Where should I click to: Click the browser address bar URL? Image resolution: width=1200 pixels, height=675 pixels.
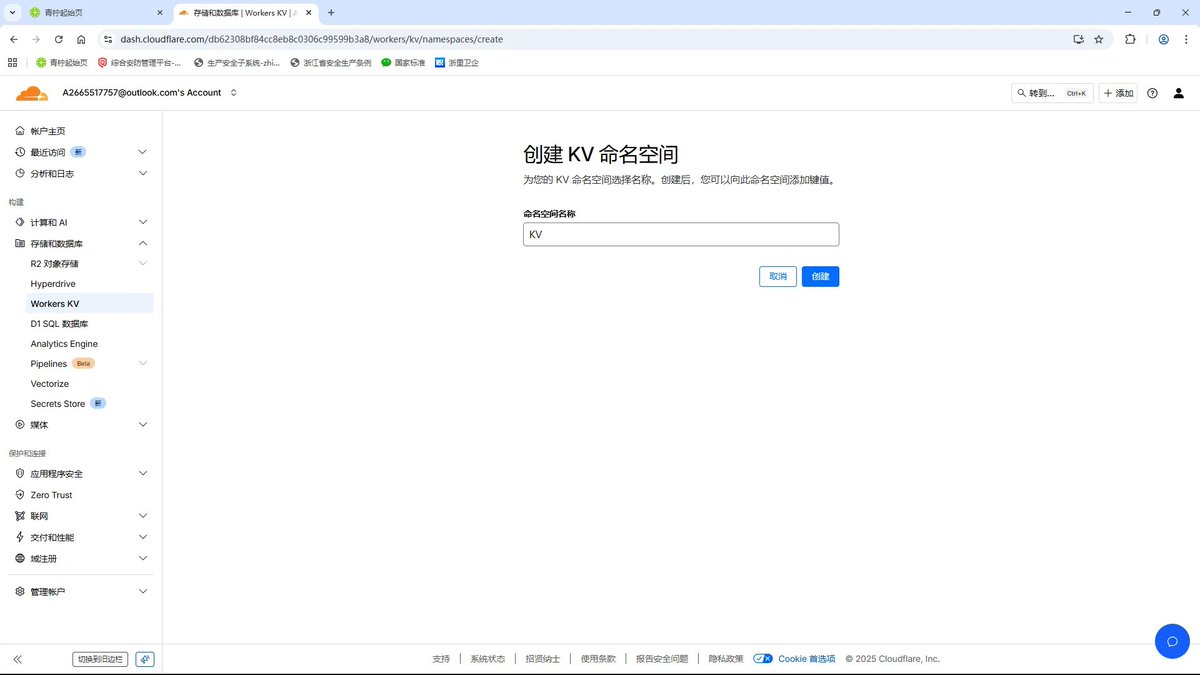pos(311,39)
